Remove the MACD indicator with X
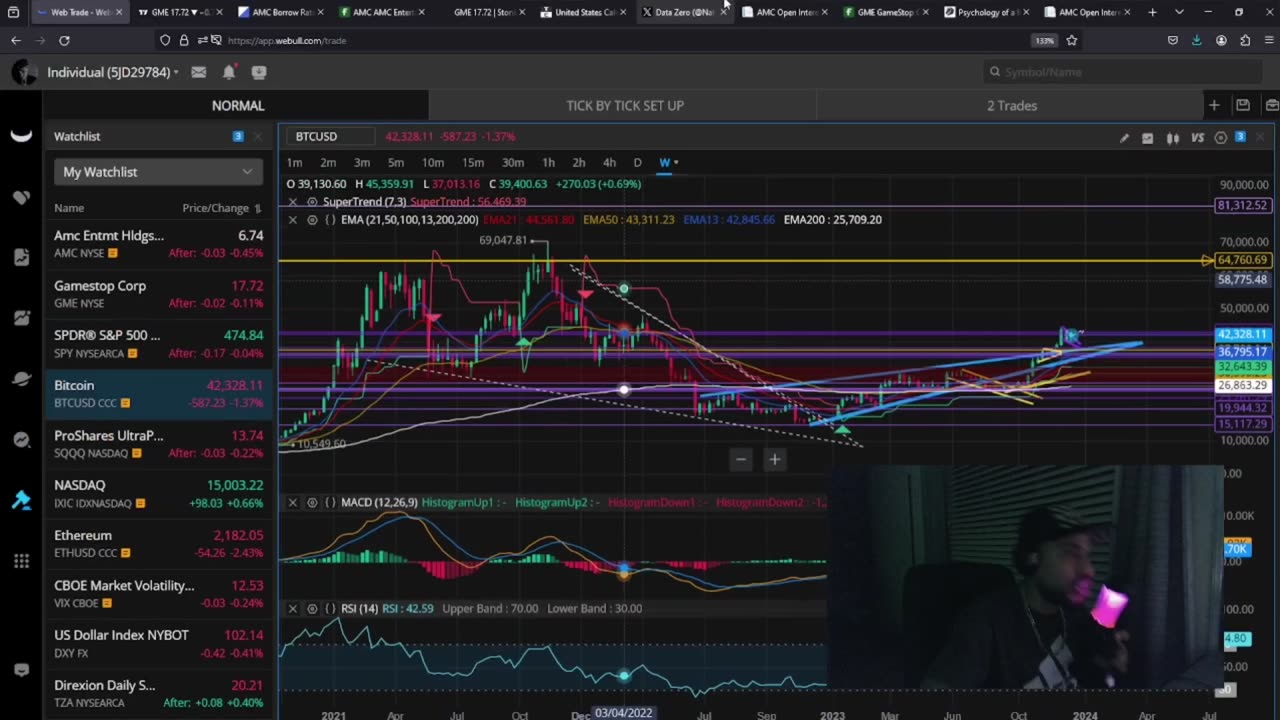1280x720 pixels. [x=292, y=502]
